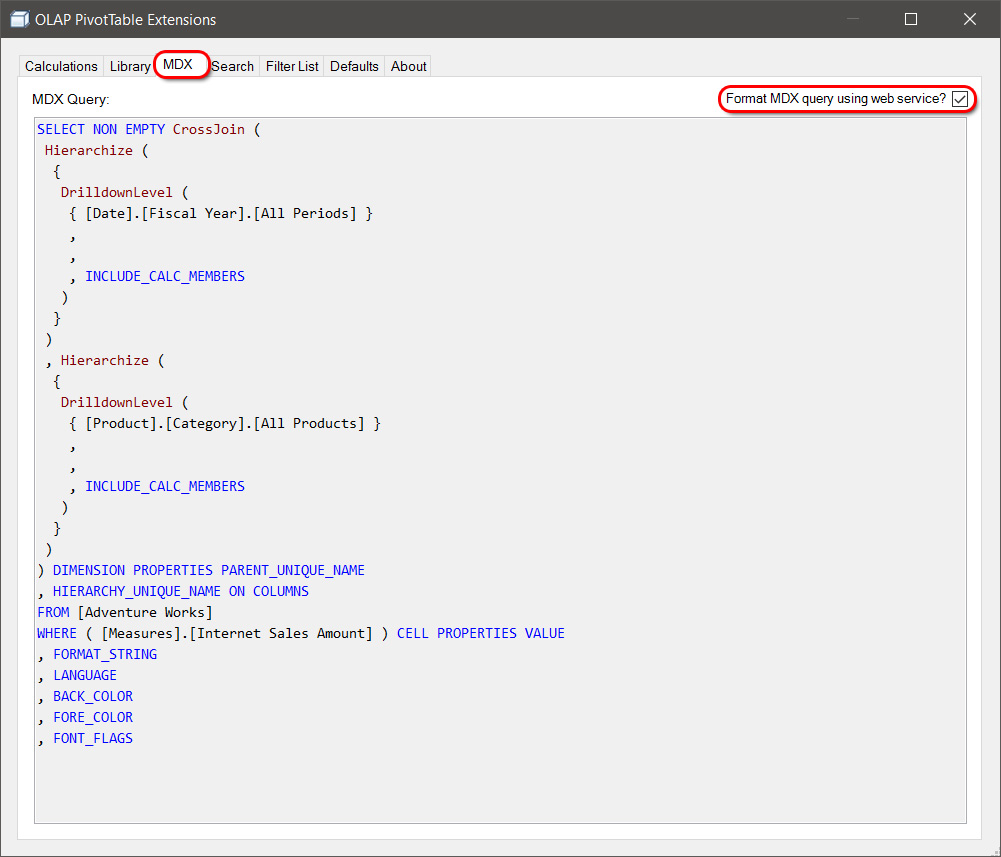The width and height of the screenshot is (1001, 857).
Task: Minimize the OLAP PivotTable Extensions window
Action: pyautogui.click(x=852, y=19)
